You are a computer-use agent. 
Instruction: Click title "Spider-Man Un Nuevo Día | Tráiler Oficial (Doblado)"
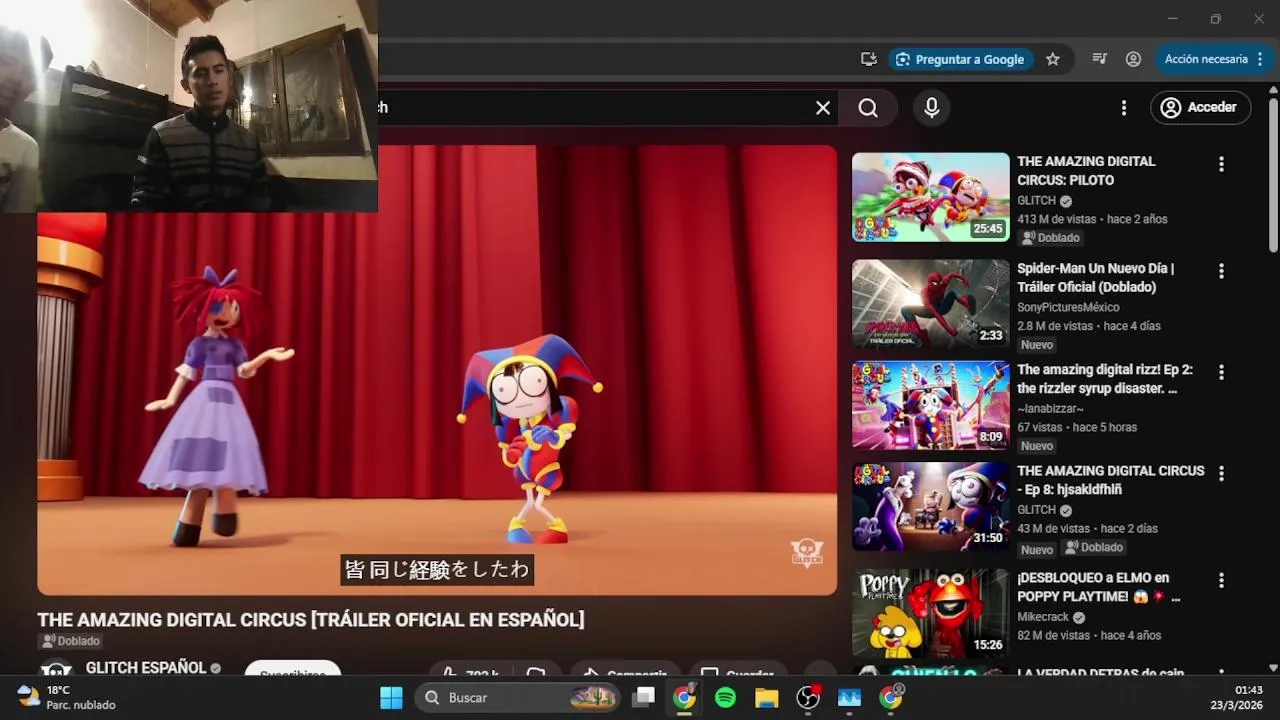click(1096, 277)
